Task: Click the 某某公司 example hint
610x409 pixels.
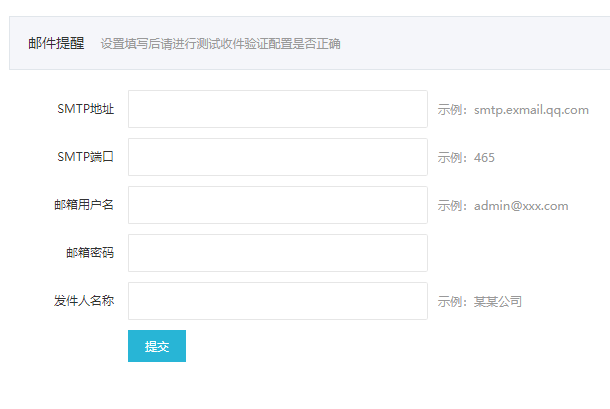Action: coord(480,302)
